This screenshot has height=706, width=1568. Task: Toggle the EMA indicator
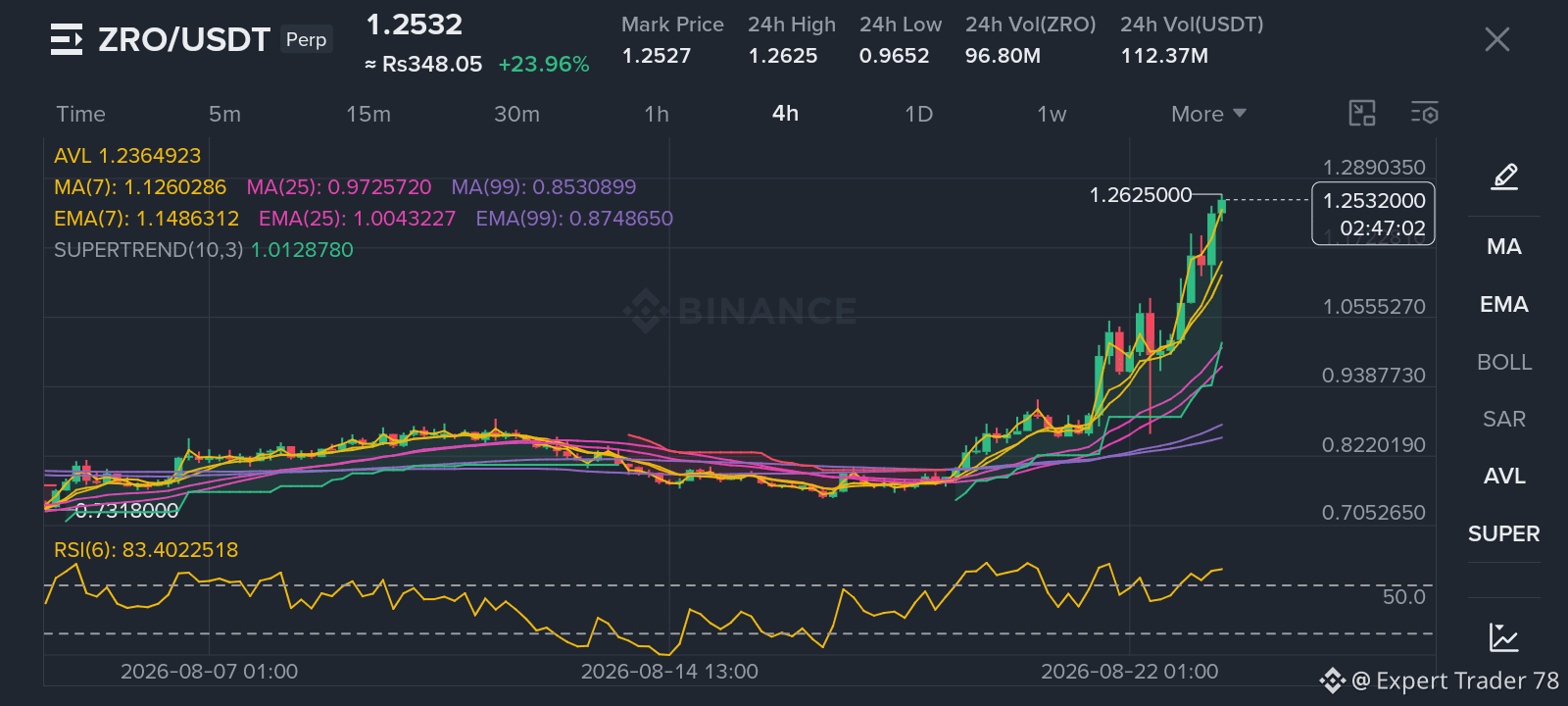(x=1503, y=305)
